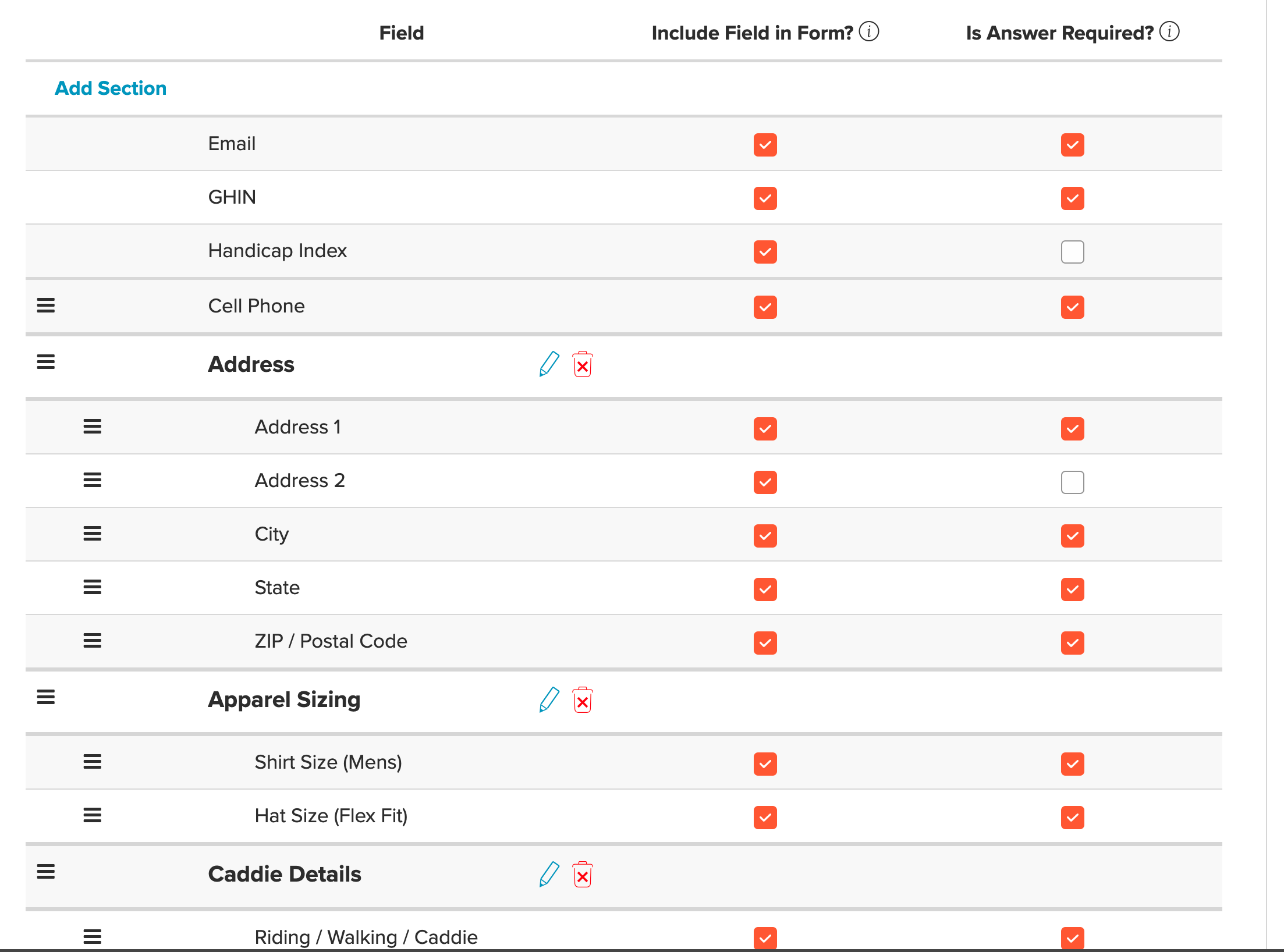Viewport: 1284px width, 952px height.
Task: Edit the Apparel Sizing section name
Action: tap(549, 699)
